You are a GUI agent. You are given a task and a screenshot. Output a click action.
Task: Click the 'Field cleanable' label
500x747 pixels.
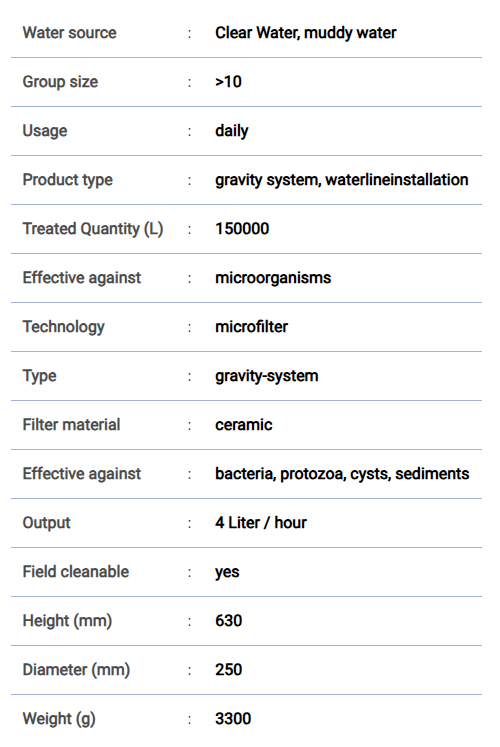76,572
